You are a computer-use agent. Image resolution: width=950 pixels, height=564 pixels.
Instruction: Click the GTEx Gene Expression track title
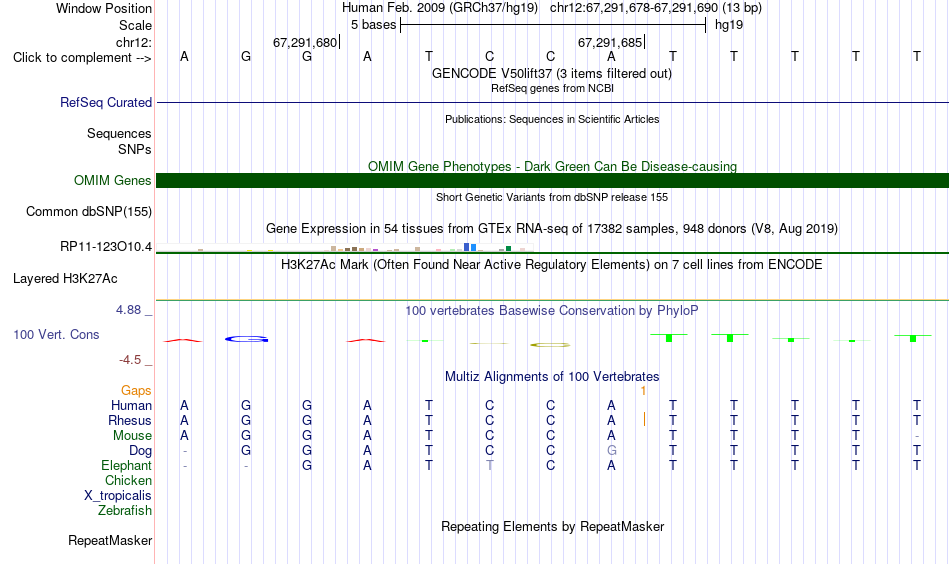552,229
